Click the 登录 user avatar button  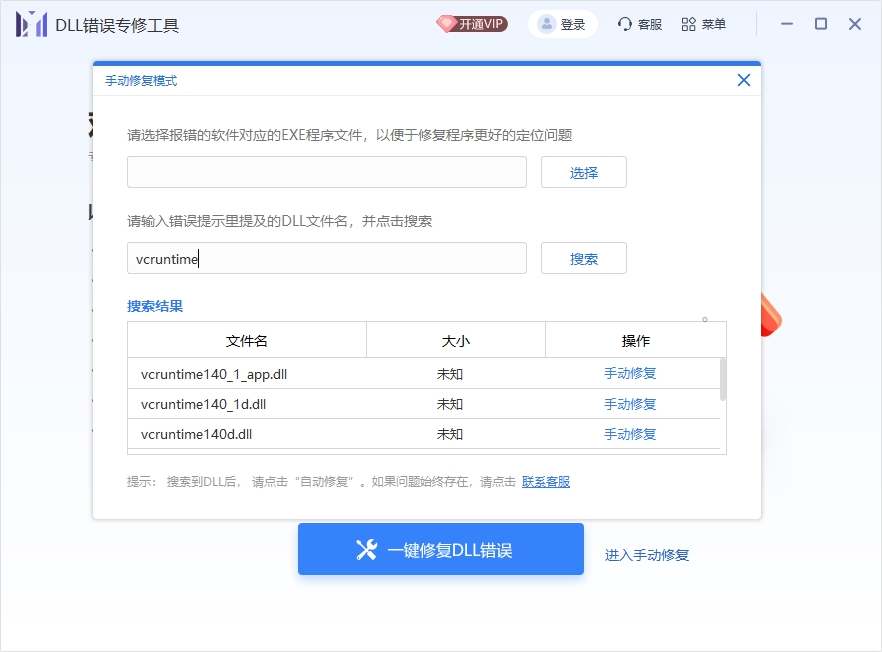562,25
